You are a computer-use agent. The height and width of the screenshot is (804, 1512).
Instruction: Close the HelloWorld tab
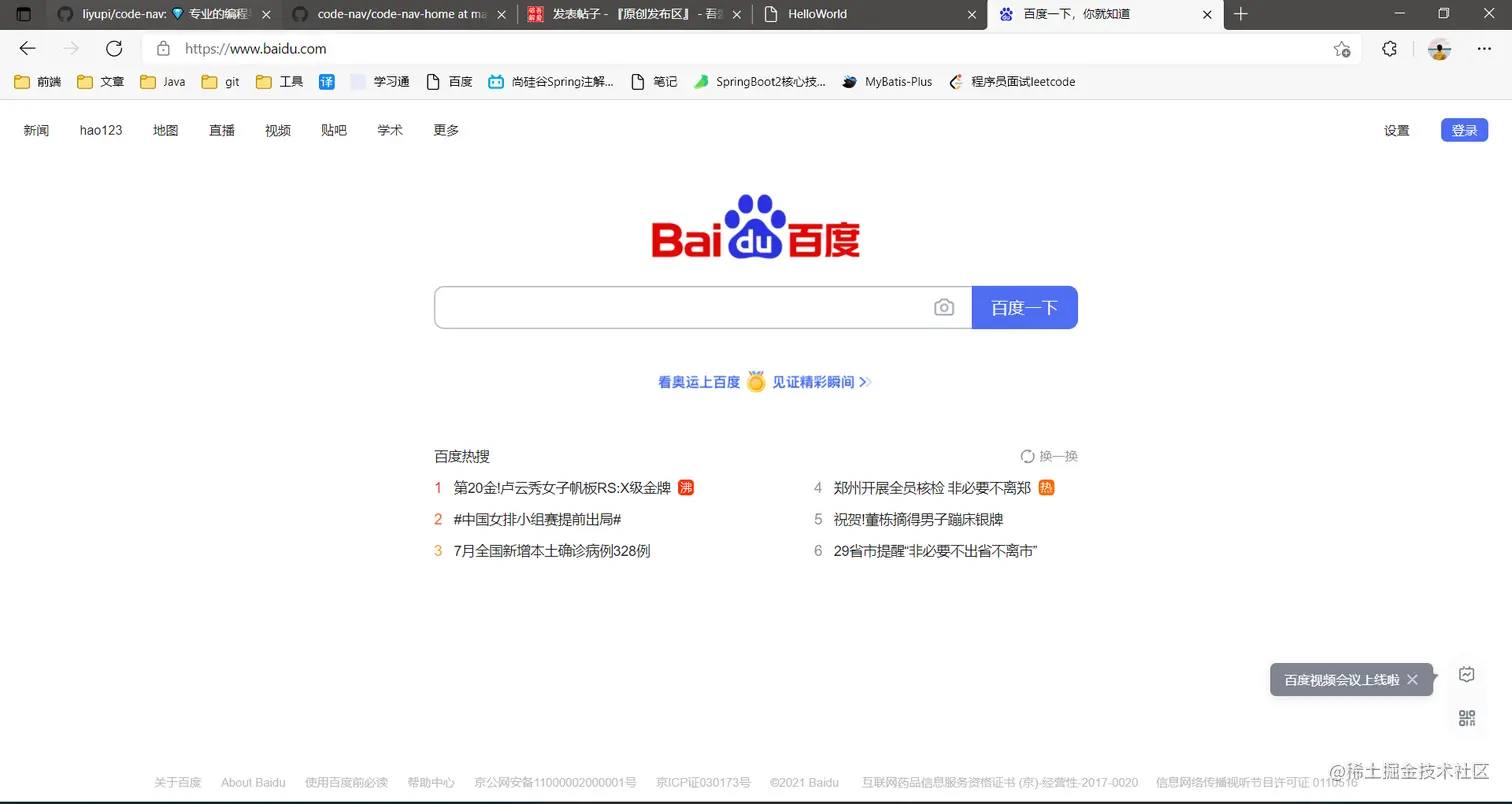coord(971,14)
